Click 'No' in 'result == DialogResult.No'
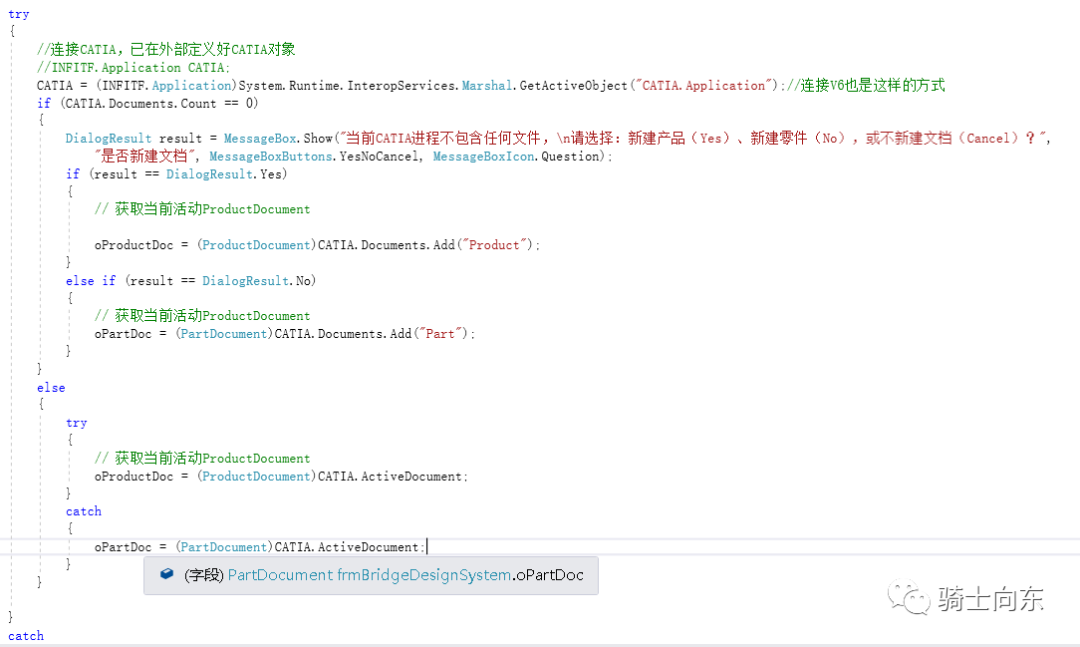The width and height of the screenshot is (1080, 647). (303, 280)
